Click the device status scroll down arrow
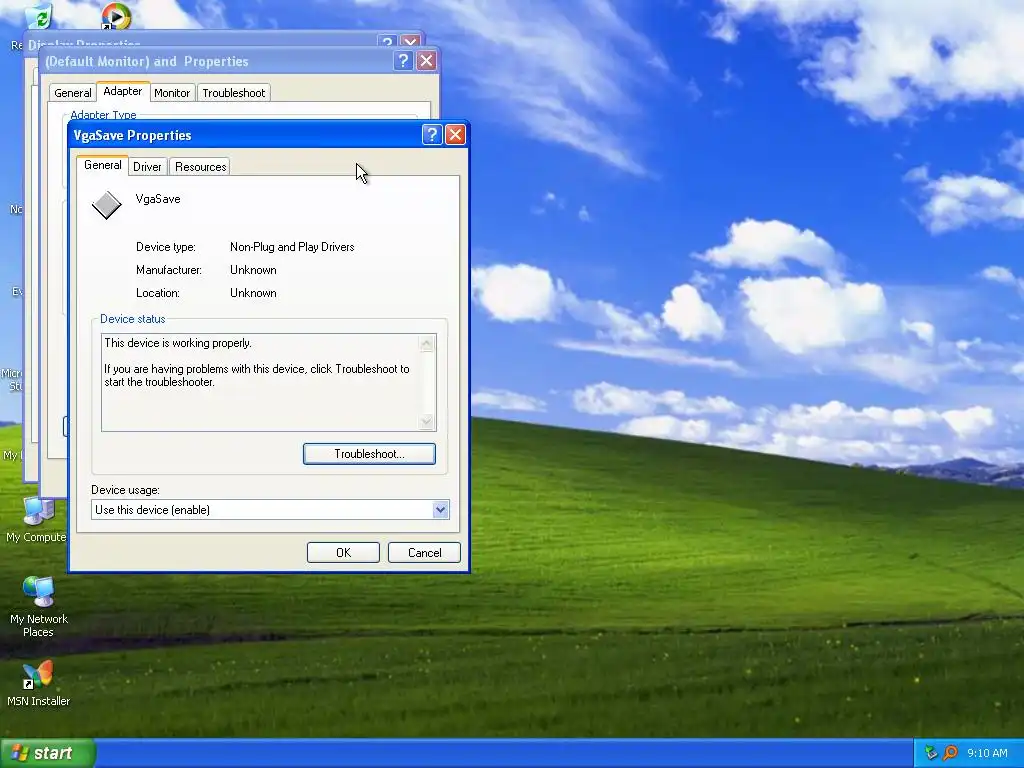The height and width of the screenshot is (768, 1024). tap(426, 422)
